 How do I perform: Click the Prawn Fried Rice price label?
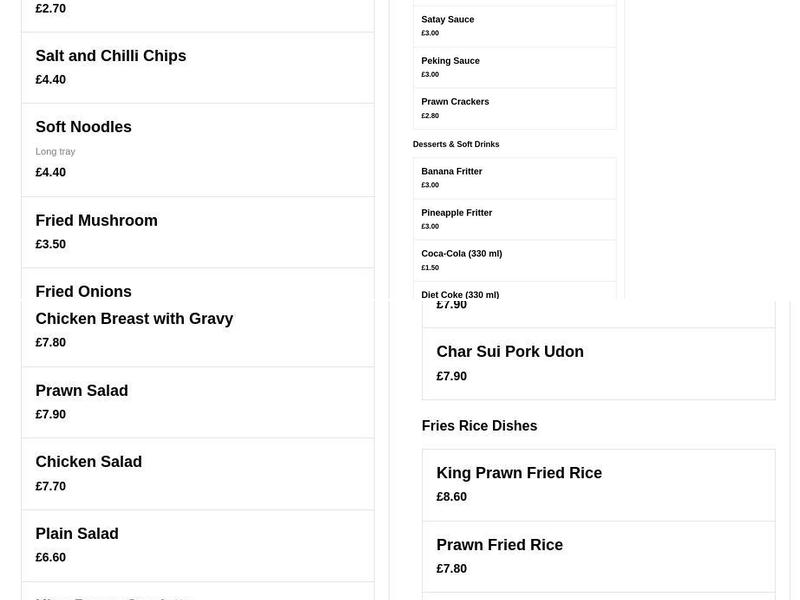(x=451, y=567)
